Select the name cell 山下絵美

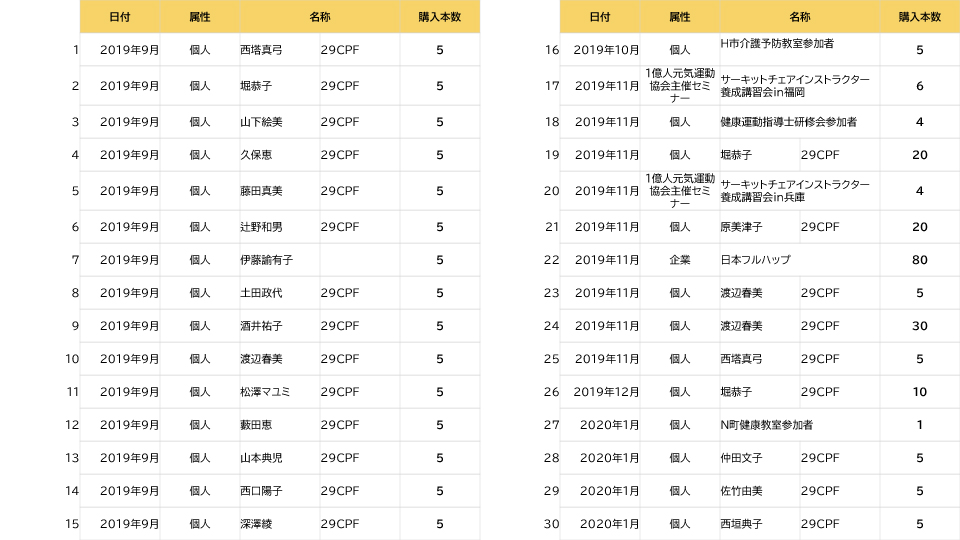262,122
